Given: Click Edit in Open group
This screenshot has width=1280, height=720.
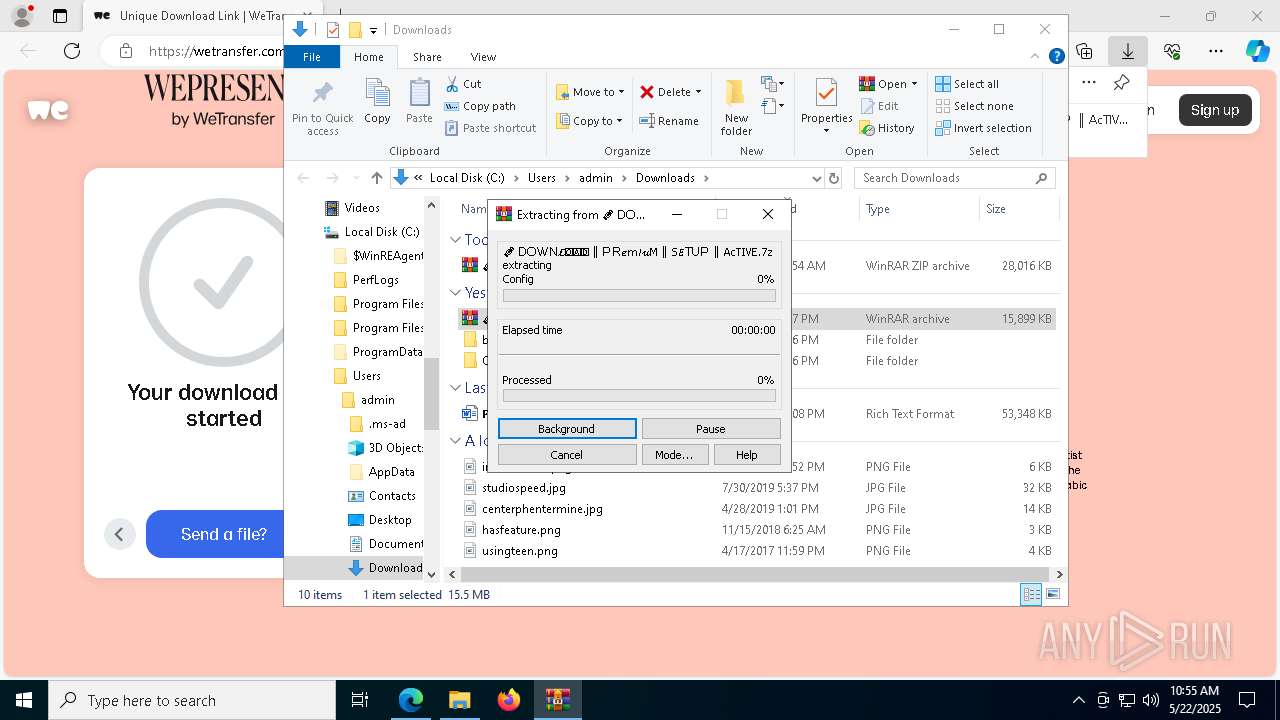Looking at the screenshot, I should click(x=879, y=106).
